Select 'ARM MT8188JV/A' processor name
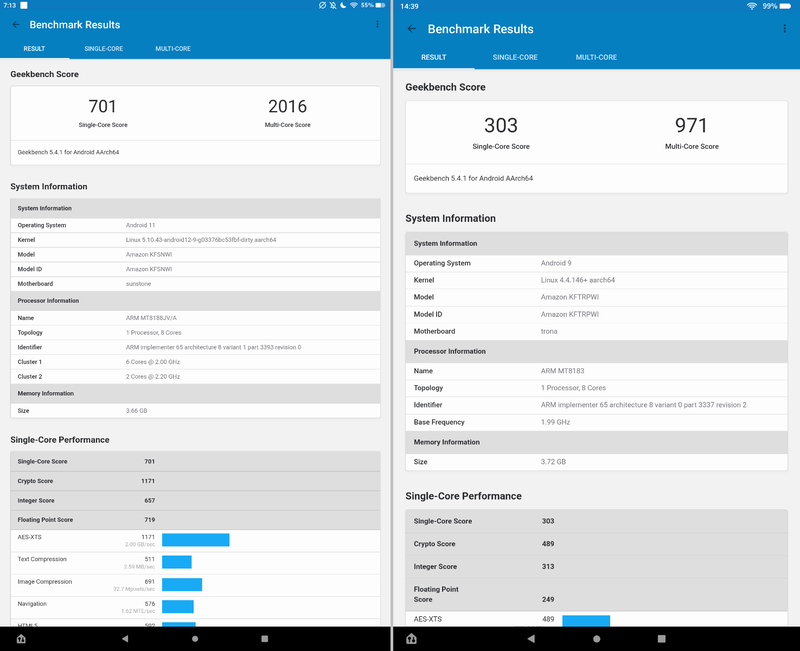Viewport: 800px width, 651px height. point(151,318)
